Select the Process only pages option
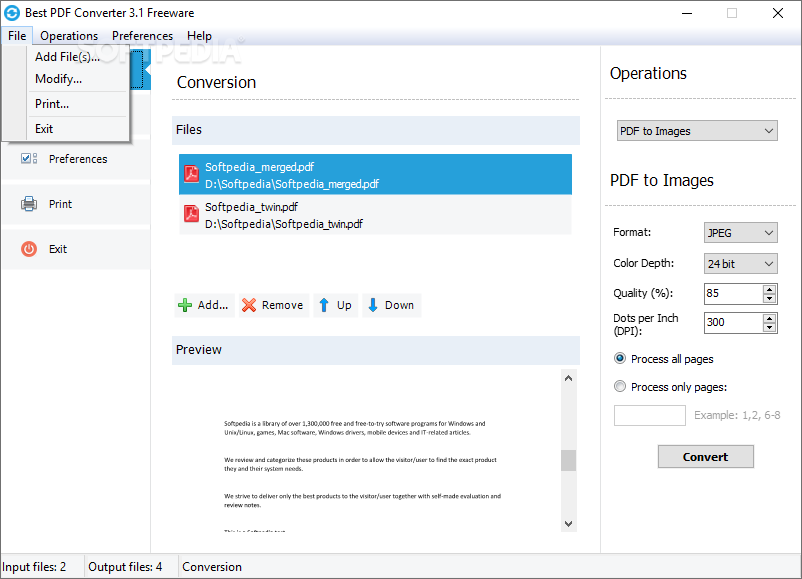This screenshot has width=802, height=579. point(619,386)
